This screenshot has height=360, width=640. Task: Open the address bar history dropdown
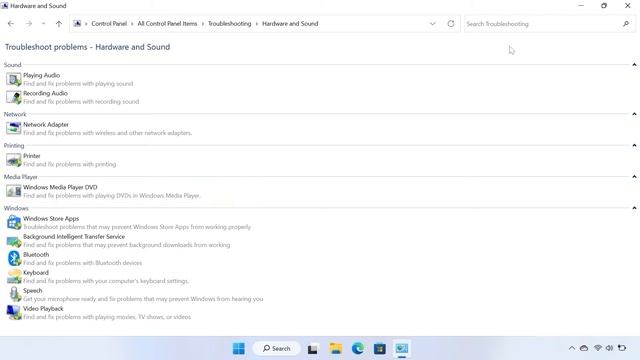click(432, 24)
